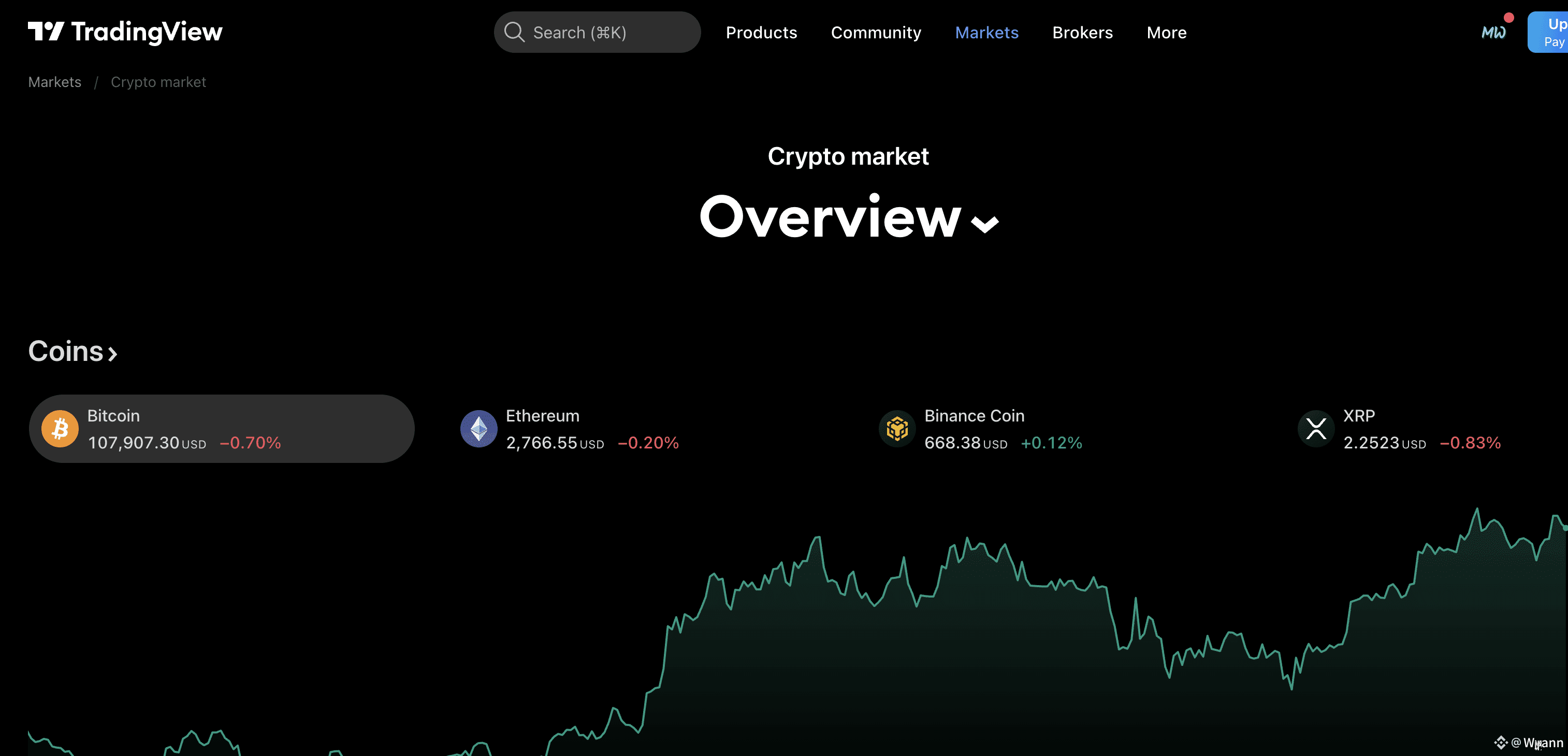The width and height of the screenshot is (1568, 756).
Task: Open the Community menu
Action: point(876,32)
